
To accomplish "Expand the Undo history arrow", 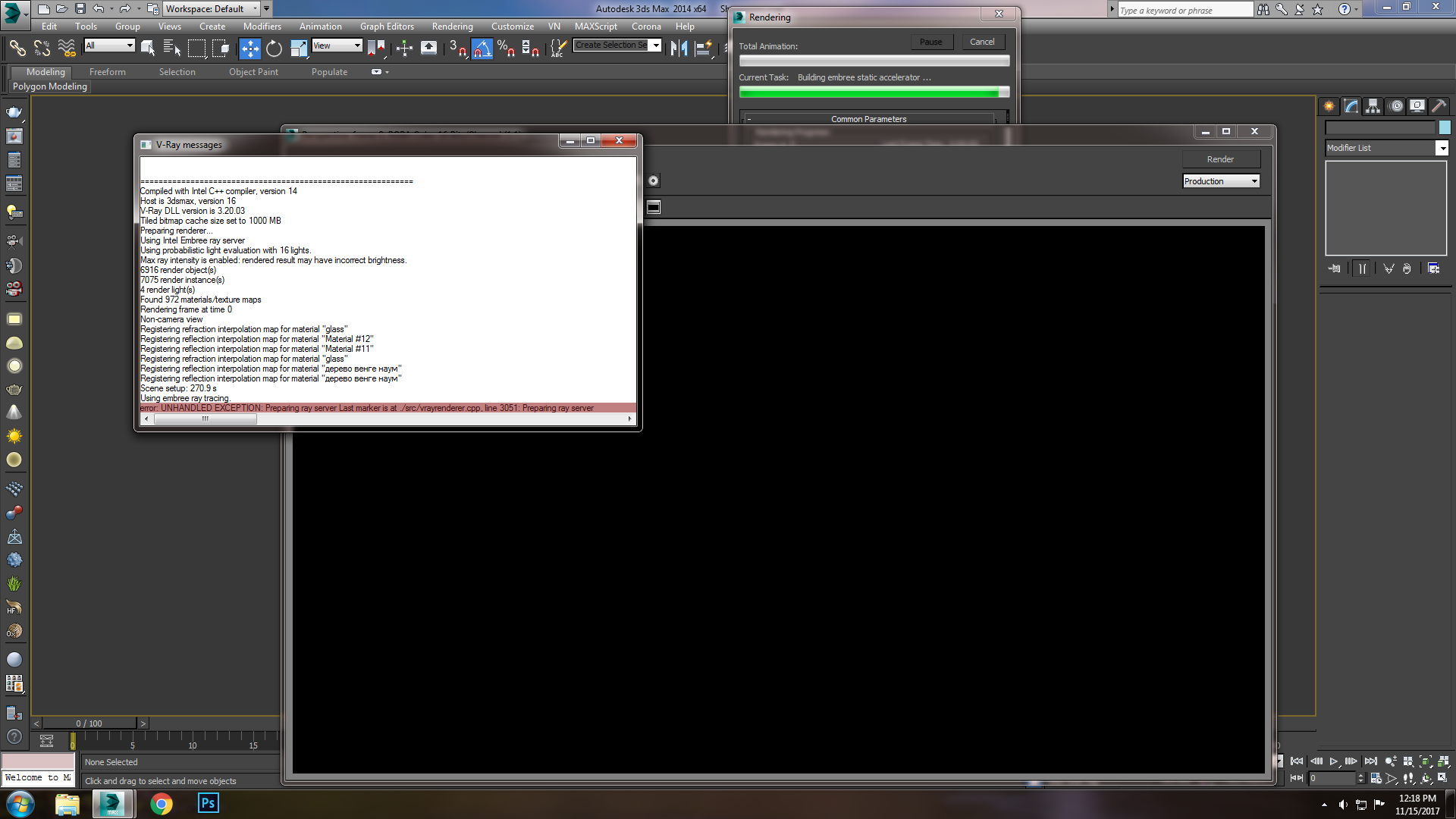I will coord(111,9).
